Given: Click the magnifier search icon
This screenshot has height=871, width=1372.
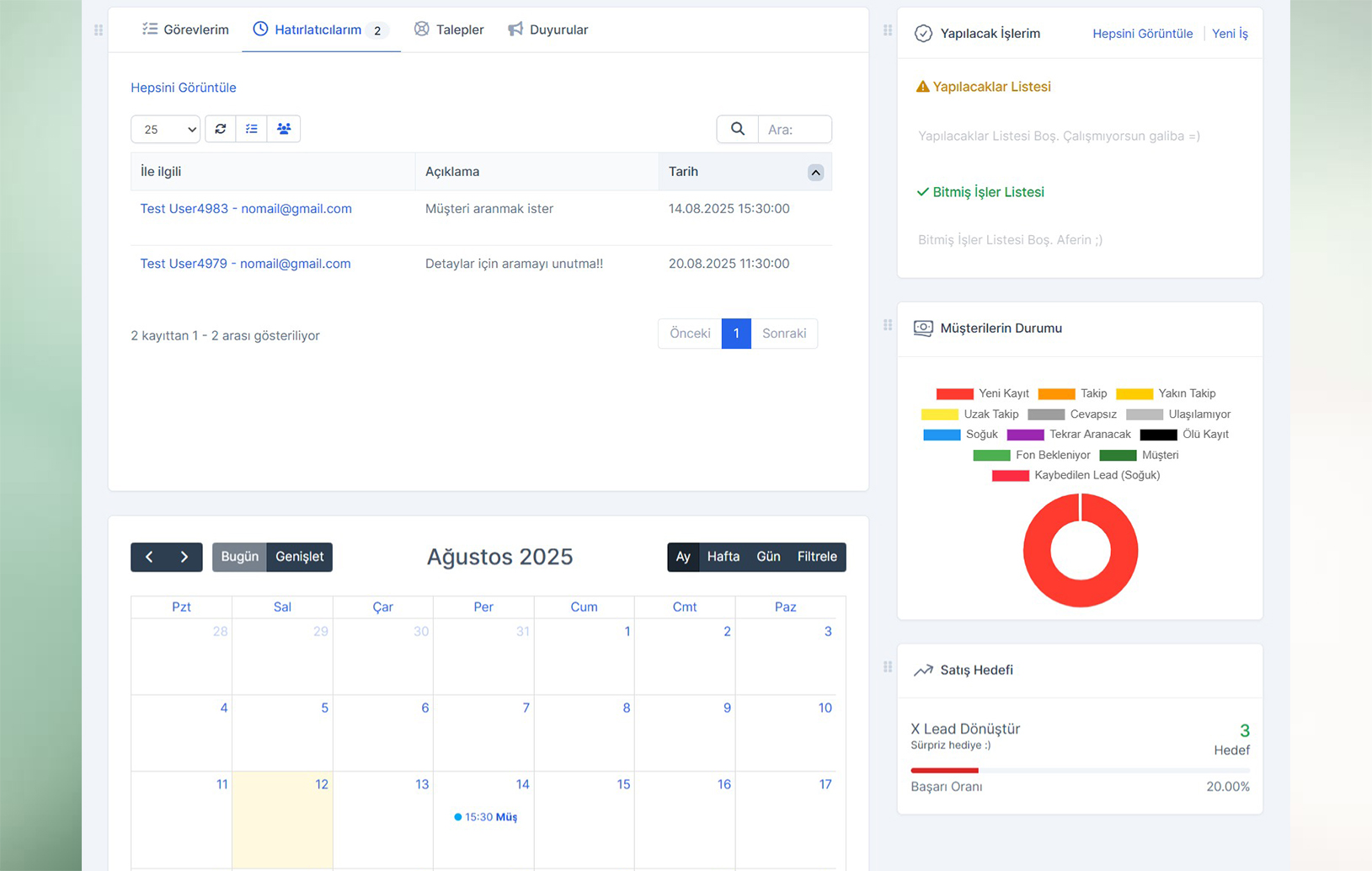Looking at the screenshot, I should [737, 129].
